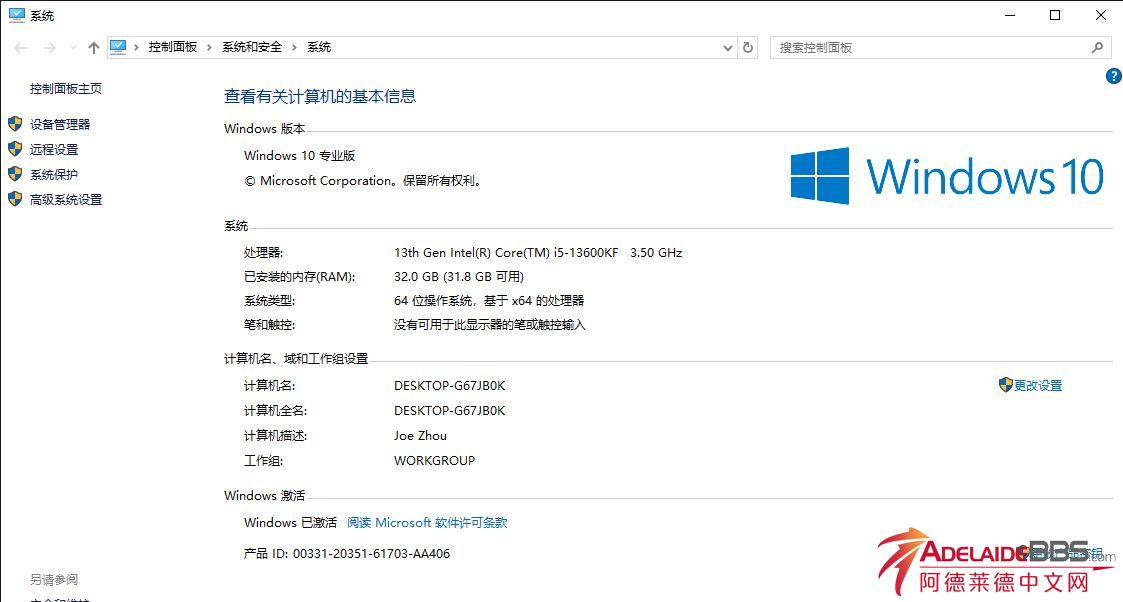Click the shield icon beside 远程设置

(x=15, y=149)
